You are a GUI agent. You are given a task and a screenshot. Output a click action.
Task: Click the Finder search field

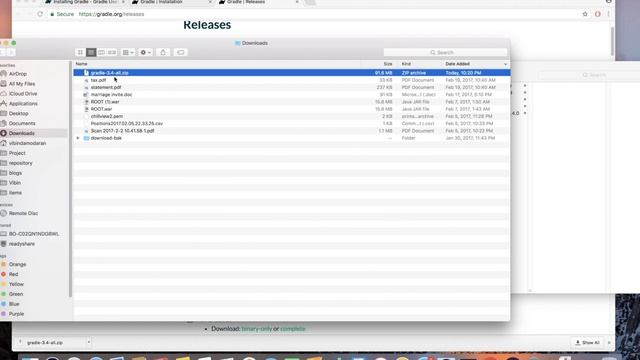445,52
